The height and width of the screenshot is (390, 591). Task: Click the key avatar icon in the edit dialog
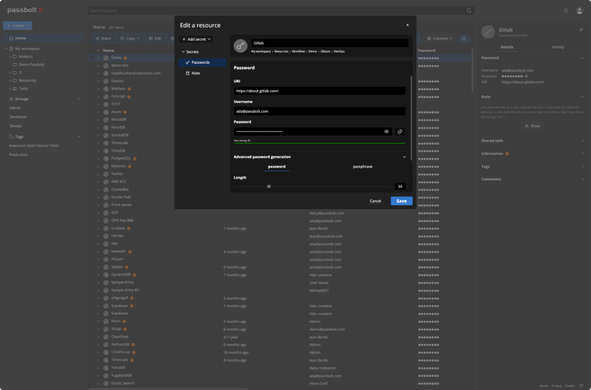[240, 46]
